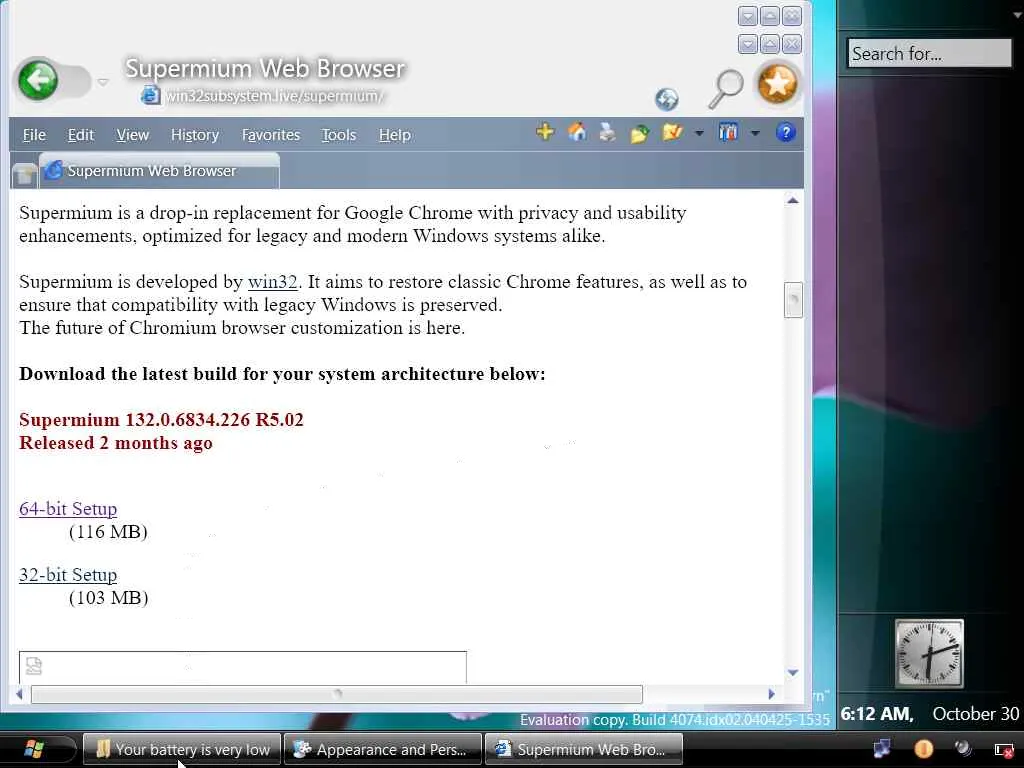This screenshot has height=768, width=1024.
Task: Click the analog clock sidebar gadget
Action: point(929,653)
